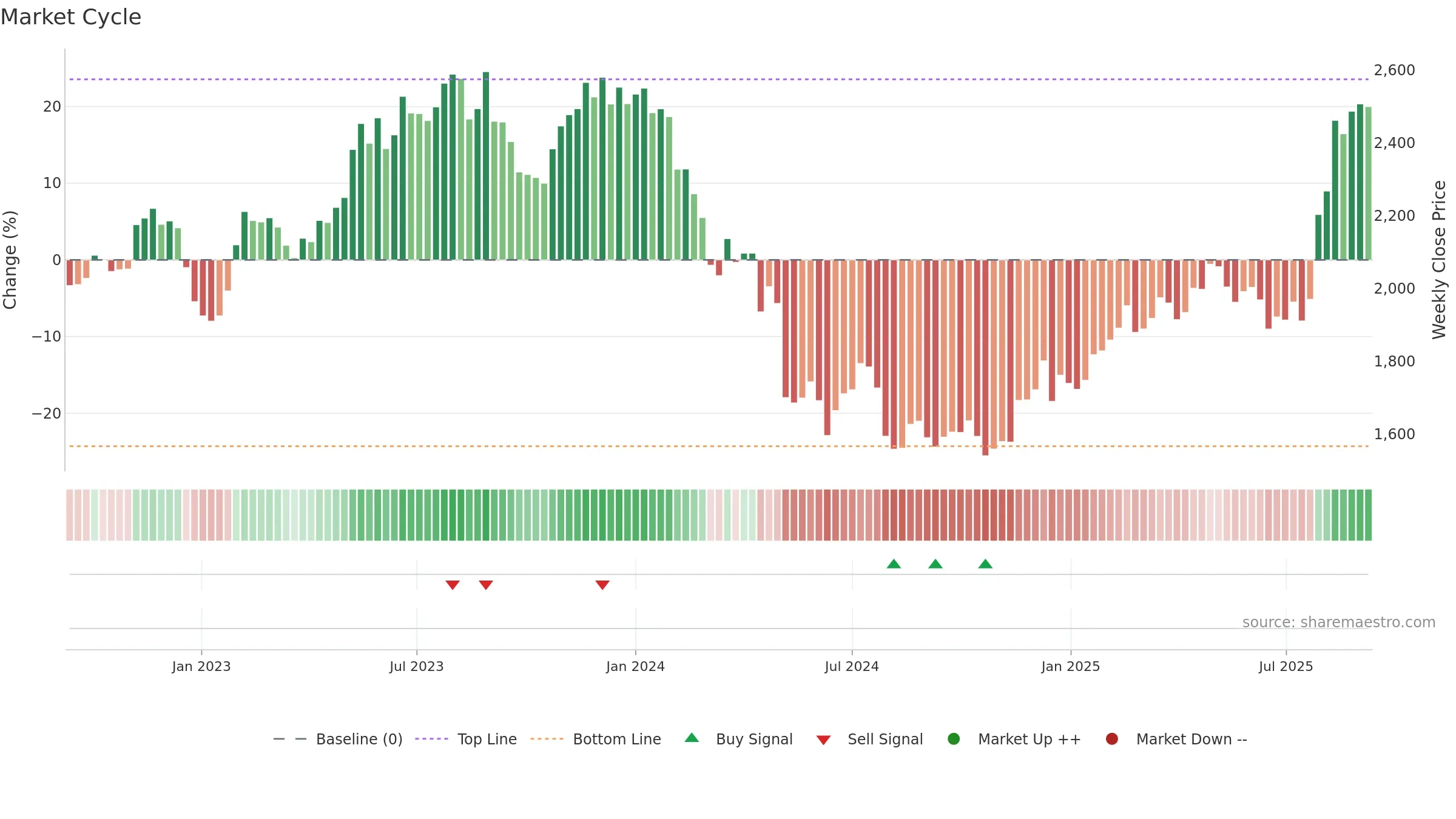
Task: Click the 2,200 price axis label
Action: (1394, 216)
